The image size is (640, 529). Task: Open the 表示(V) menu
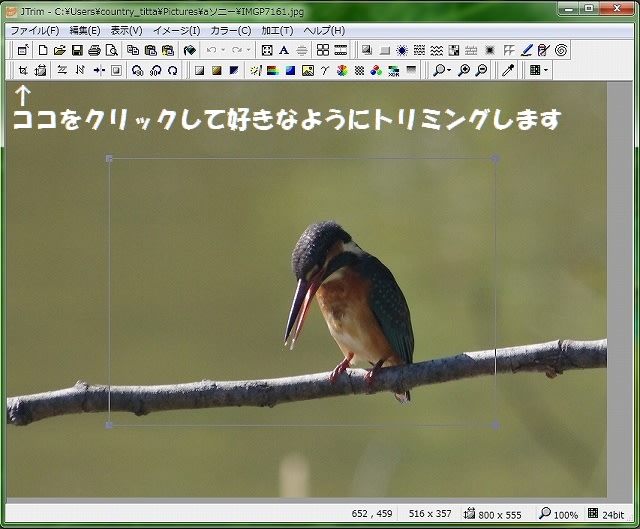pos(127,31)
